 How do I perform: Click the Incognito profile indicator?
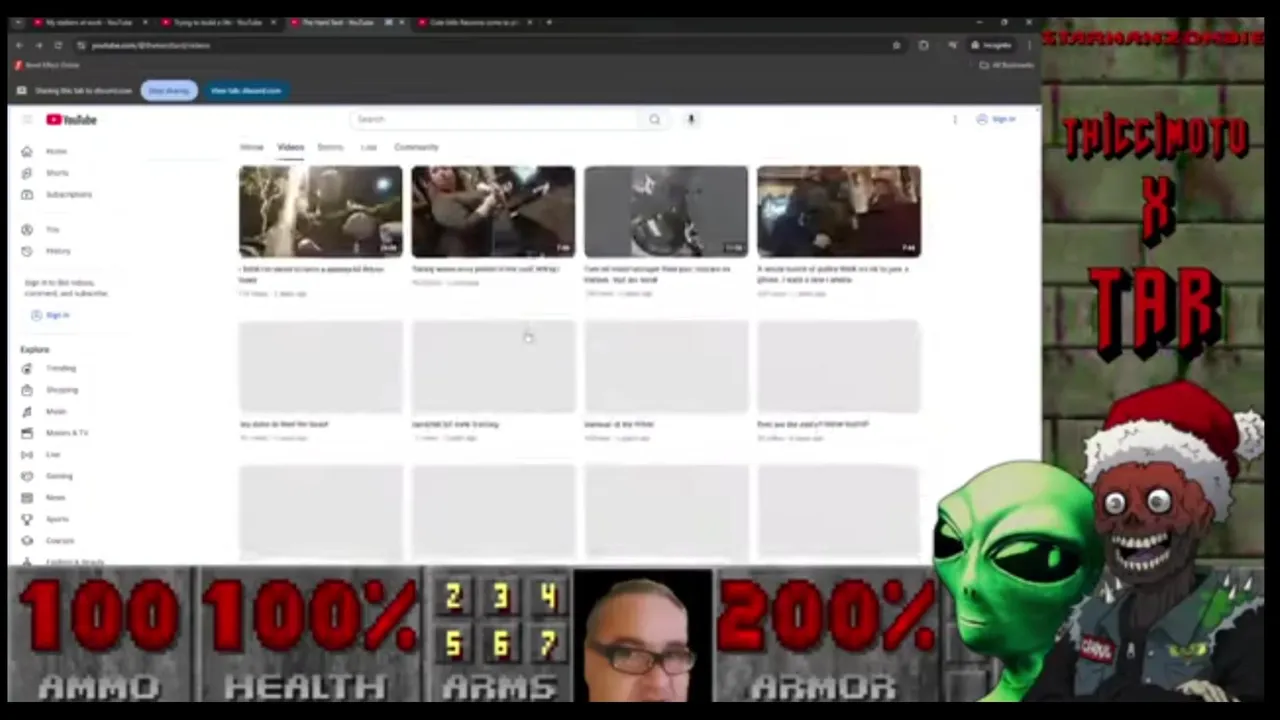[x=991, y=45]
